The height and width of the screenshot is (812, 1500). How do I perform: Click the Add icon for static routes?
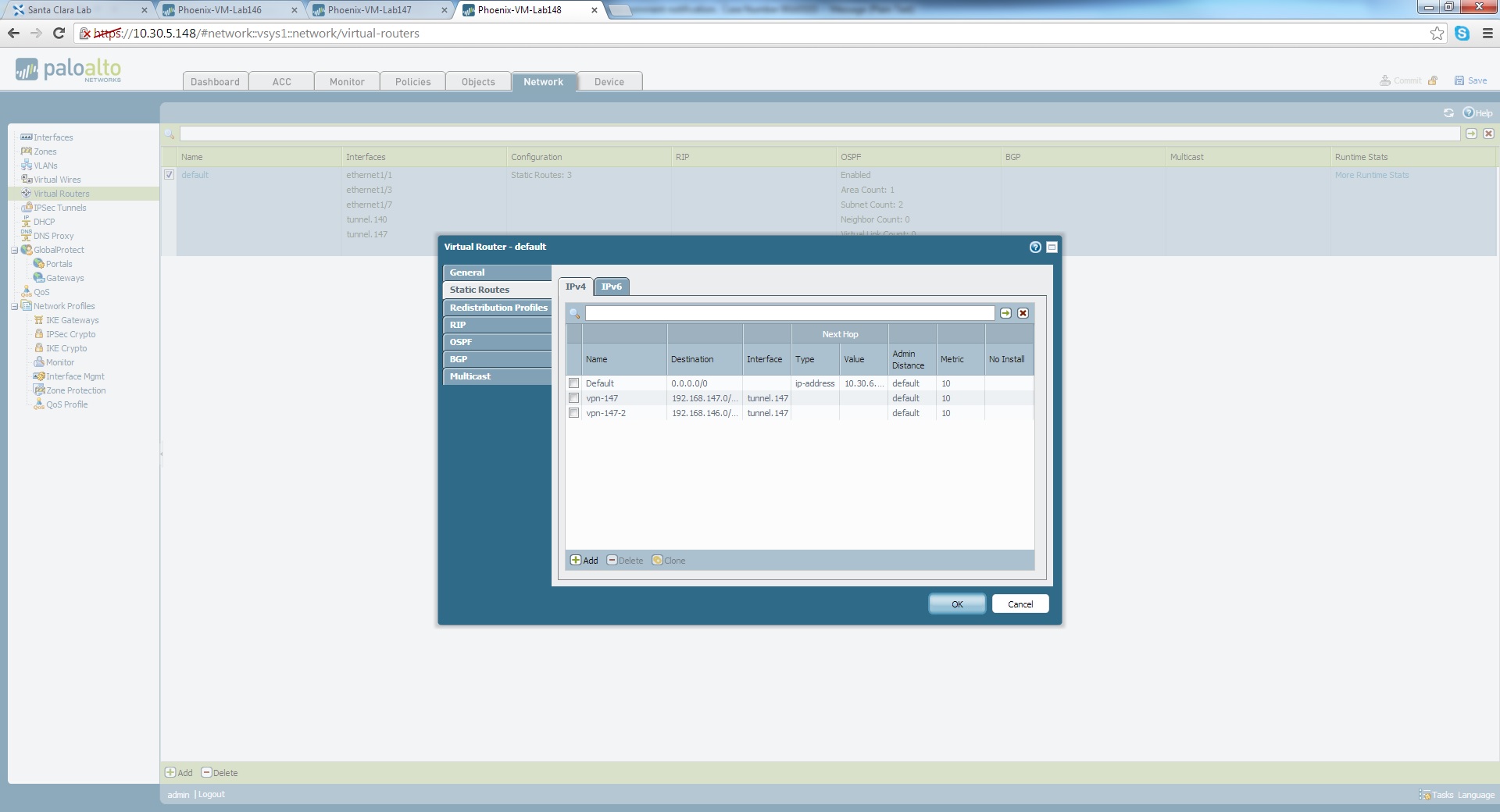pyautogui.click(x=576, y=561)
